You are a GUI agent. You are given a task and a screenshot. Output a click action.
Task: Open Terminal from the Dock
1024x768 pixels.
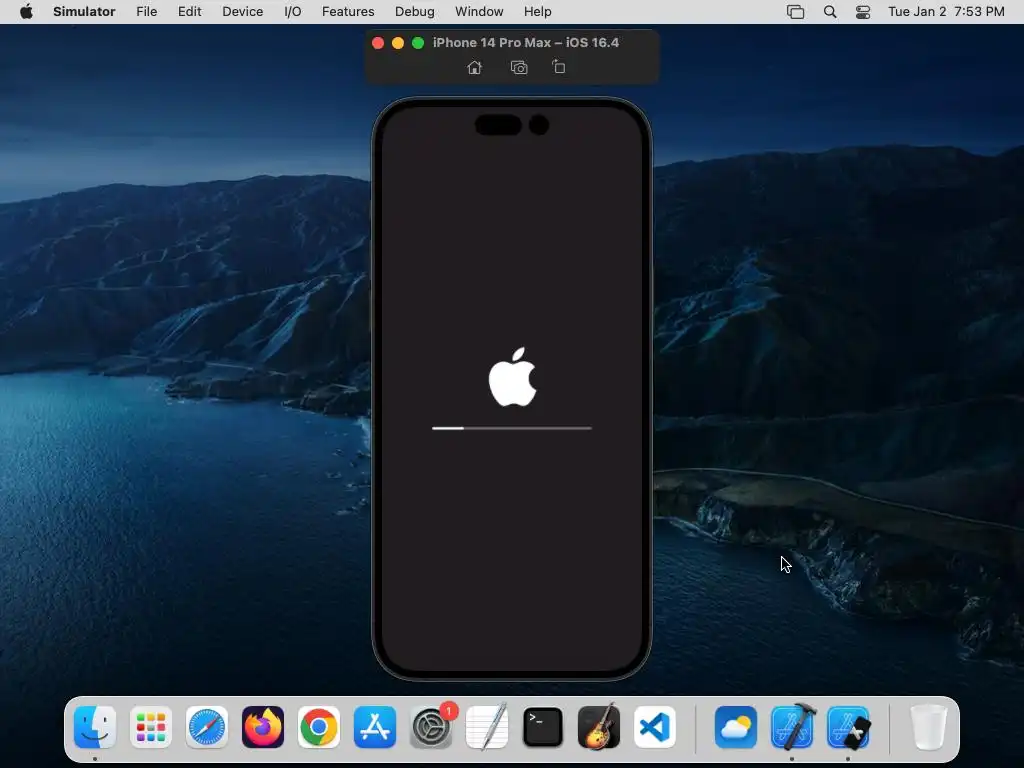(543, 727)
